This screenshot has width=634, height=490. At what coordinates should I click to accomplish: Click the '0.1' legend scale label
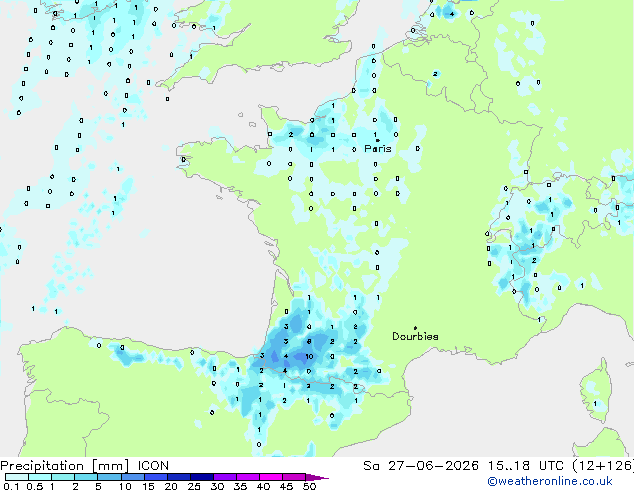coord(11,486)
